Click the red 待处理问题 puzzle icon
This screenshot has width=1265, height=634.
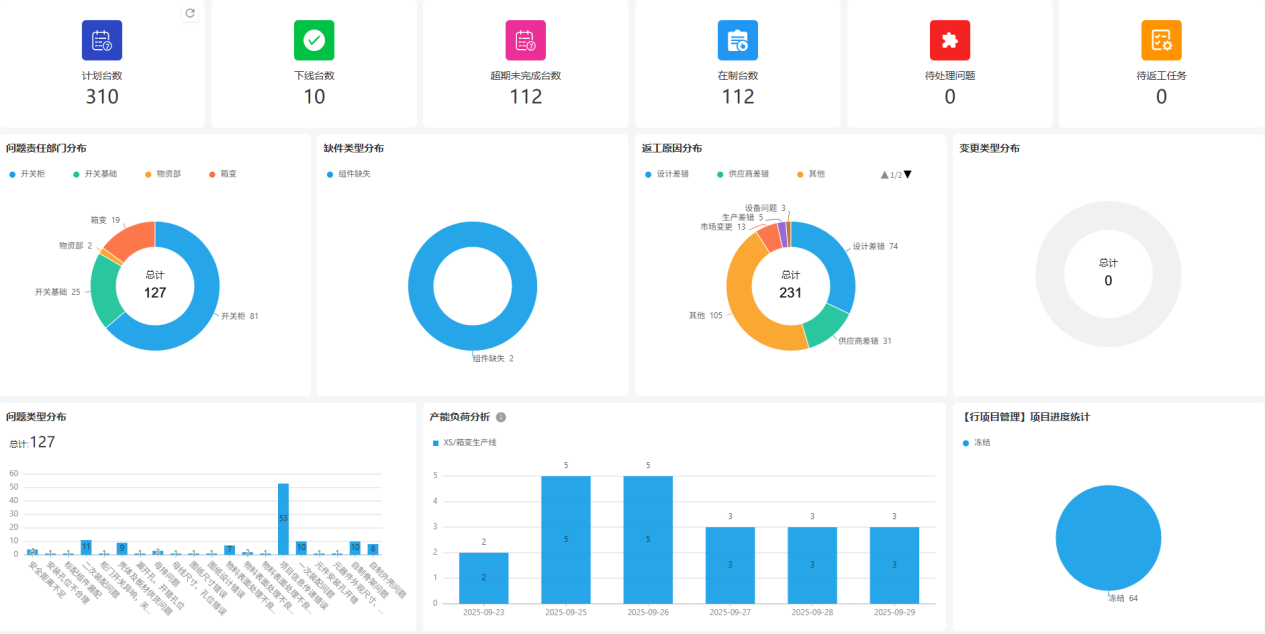tap(950, 40)
